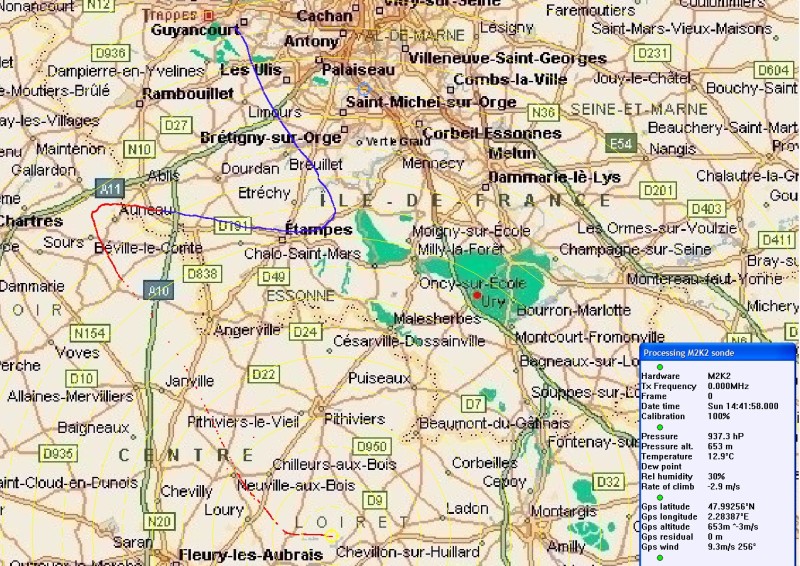The image size is (800, 566).
Task: Click the D950 road badge
Action: click(371, 447)
